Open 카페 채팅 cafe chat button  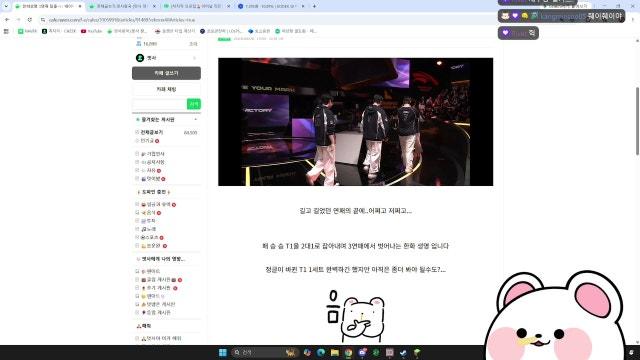(166, 89)
